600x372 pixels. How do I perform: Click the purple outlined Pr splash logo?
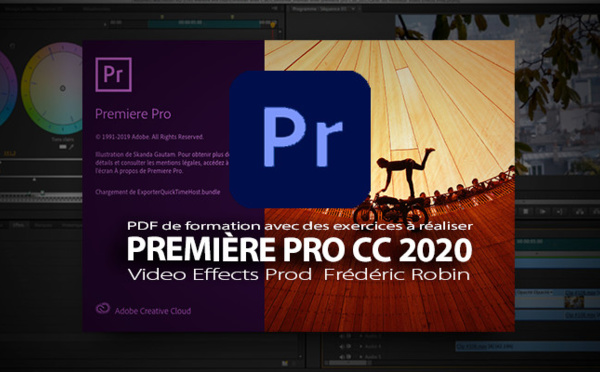[x=113, y=75]
